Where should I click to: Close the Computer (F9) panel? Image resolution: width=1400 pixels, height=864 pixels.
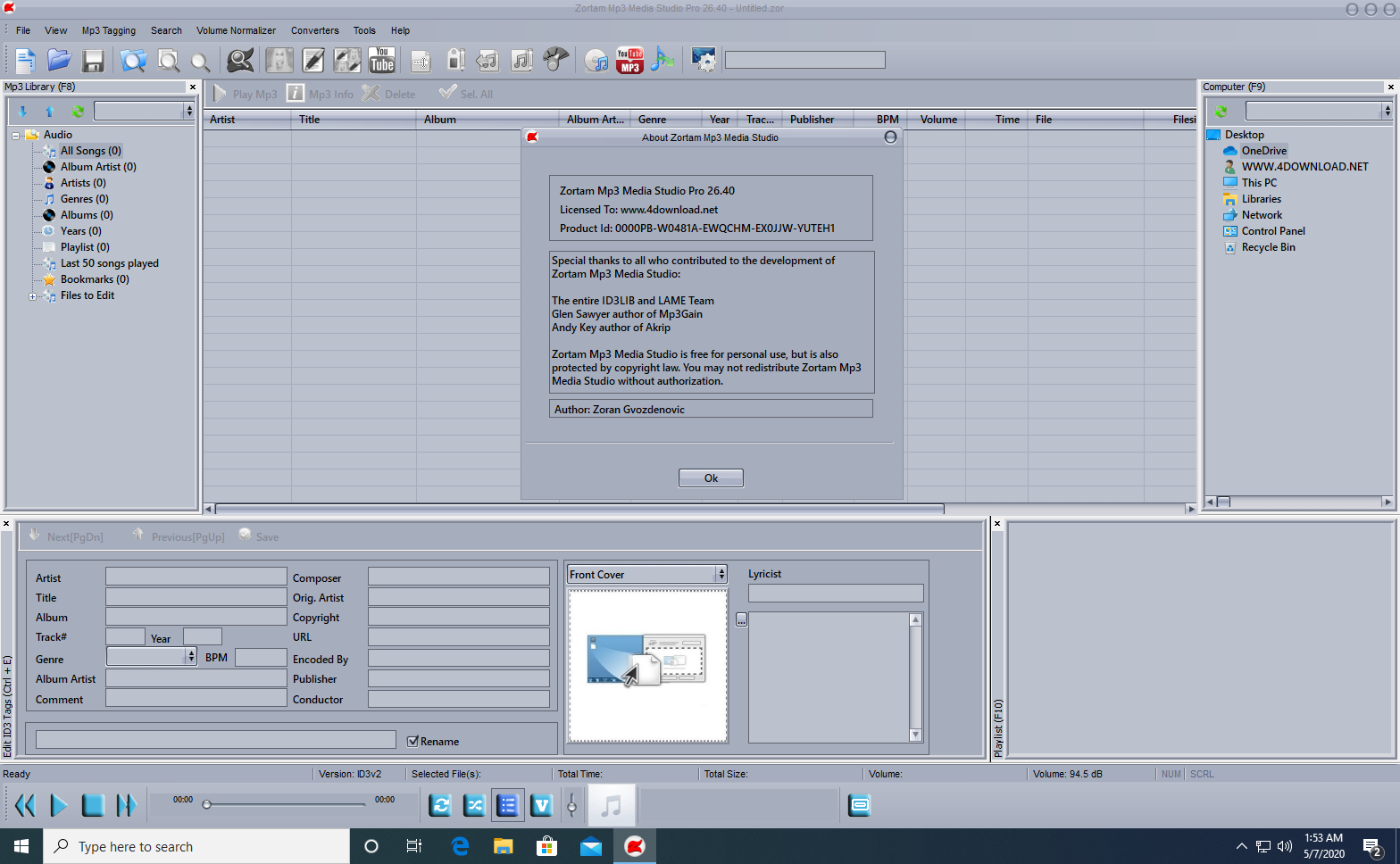pos(1390,87)
